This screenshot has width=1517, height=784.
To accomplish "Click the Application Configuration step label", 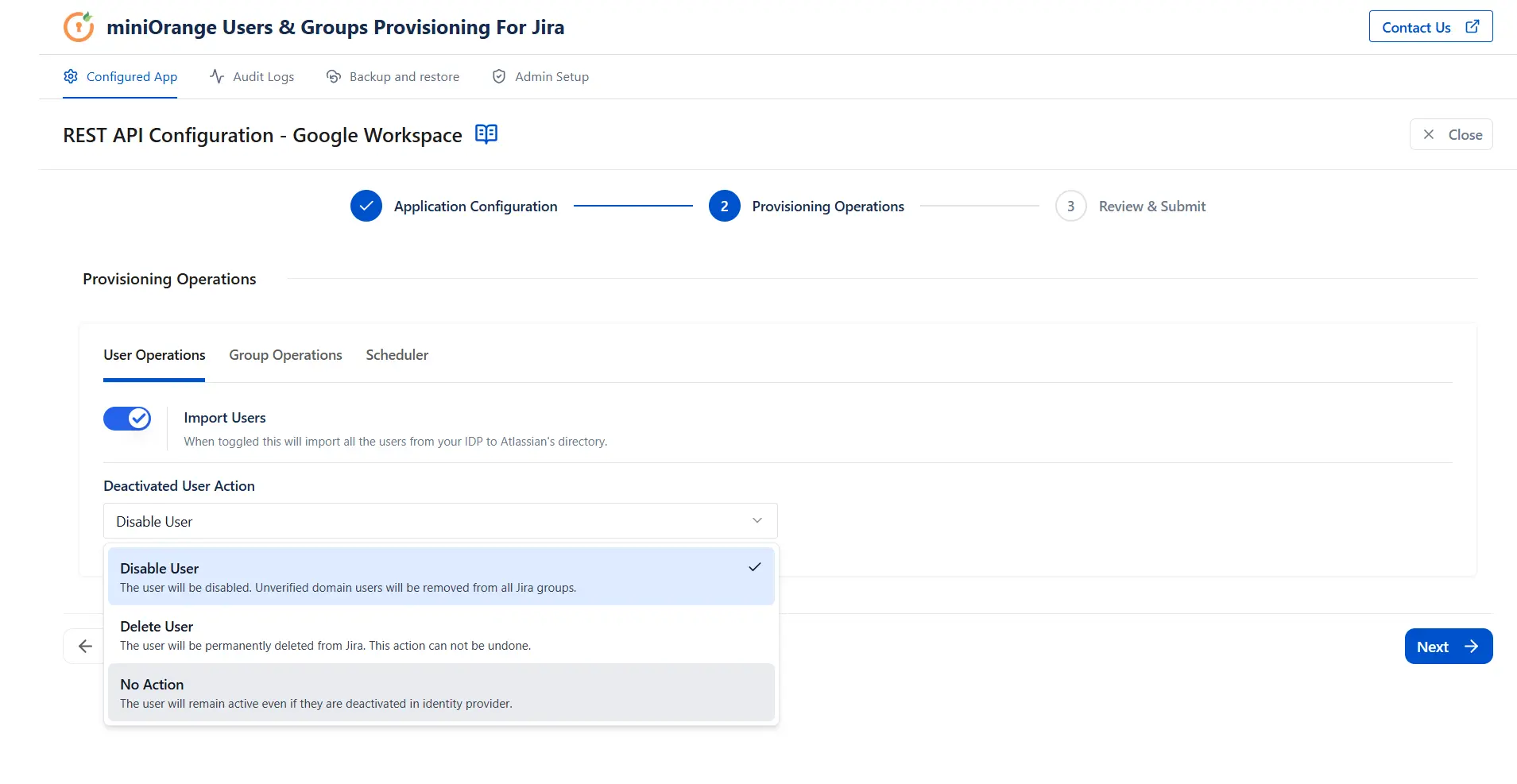I will [x=475, y=207].
